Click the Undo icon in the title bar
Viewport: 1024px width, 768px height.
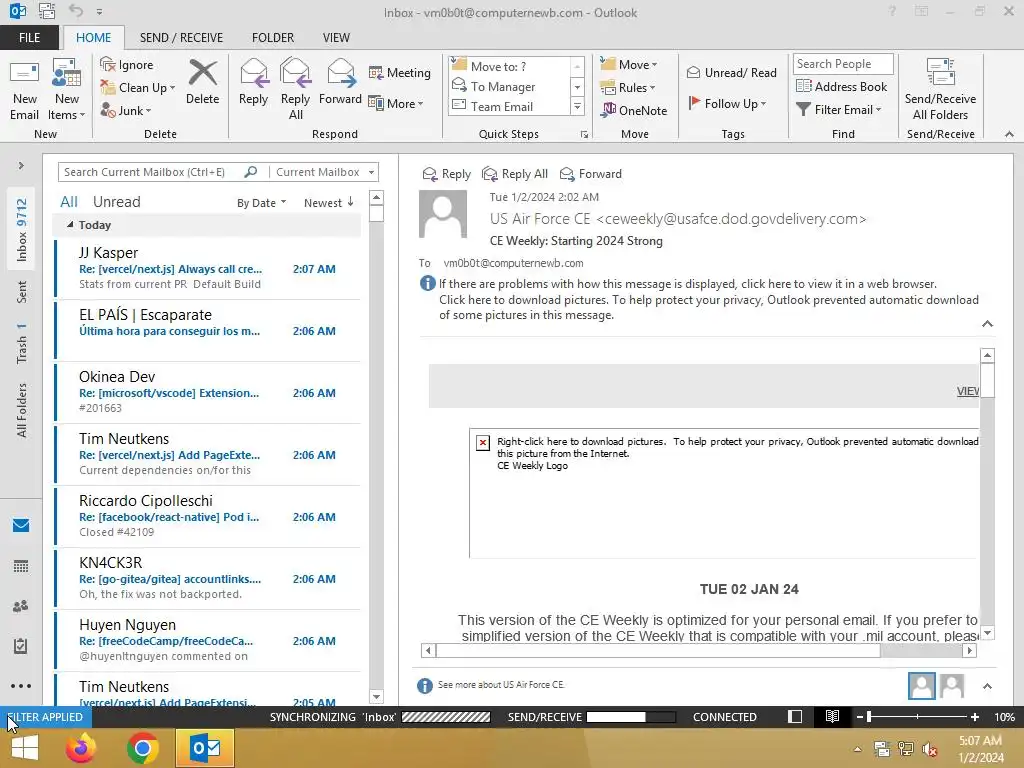pyautogui.click(x=76, y=11)
